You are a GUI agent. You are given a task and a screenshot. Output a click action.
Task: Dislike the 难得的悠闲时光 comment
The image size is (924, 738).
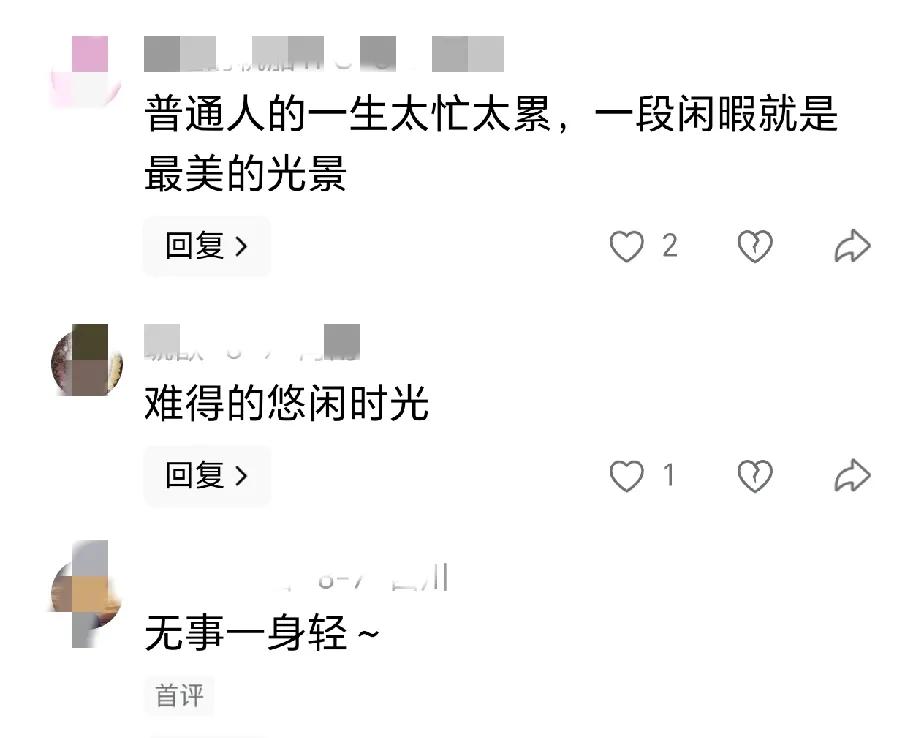(755, 476)
